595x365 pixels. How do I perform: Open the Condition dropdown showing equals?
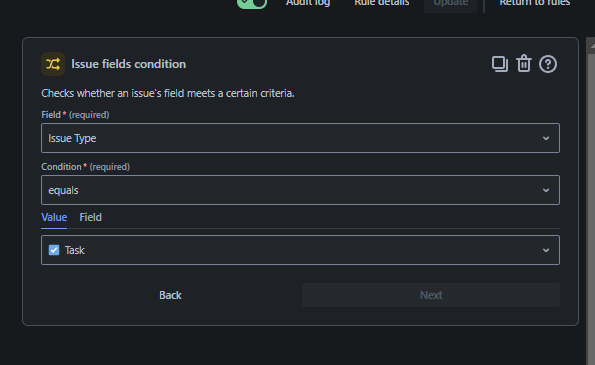(x=300, y=190)
